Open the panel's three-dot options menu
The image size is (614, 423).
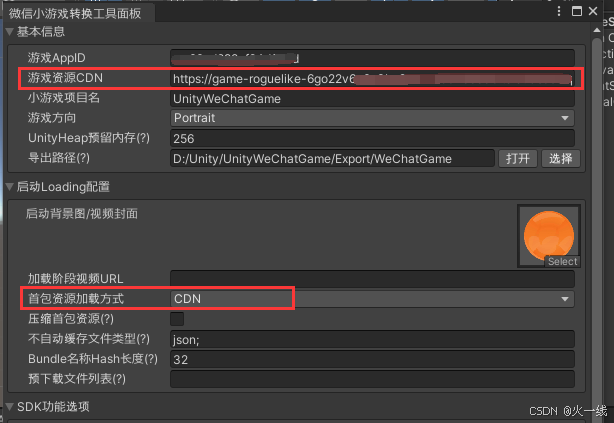(x=559, y=11)
